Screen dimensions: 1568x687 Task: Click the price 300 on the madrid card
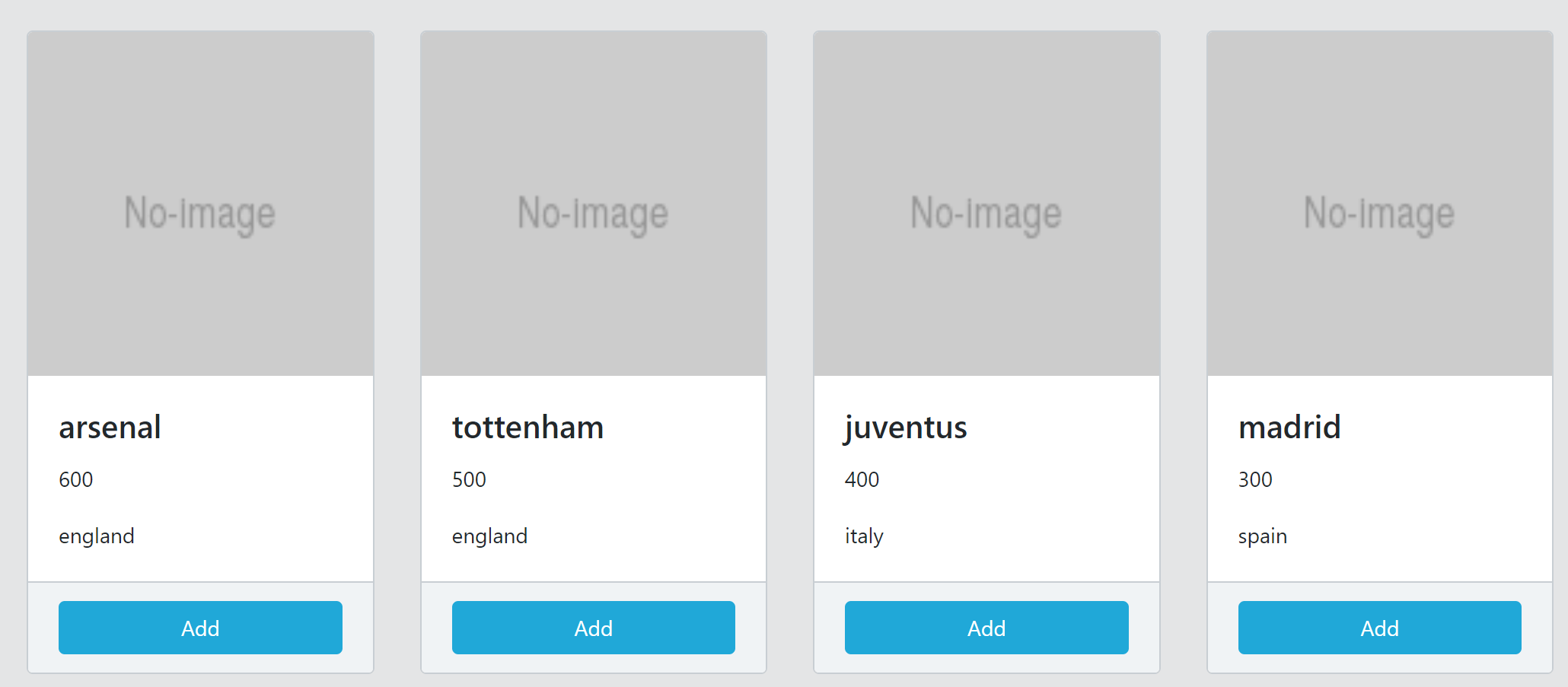coord(1254,479)
